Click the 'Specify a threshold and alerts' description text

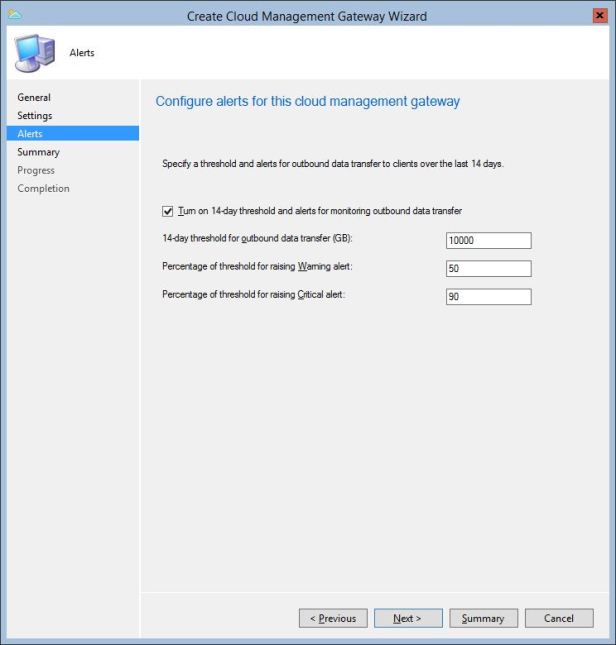pos(333,164)
